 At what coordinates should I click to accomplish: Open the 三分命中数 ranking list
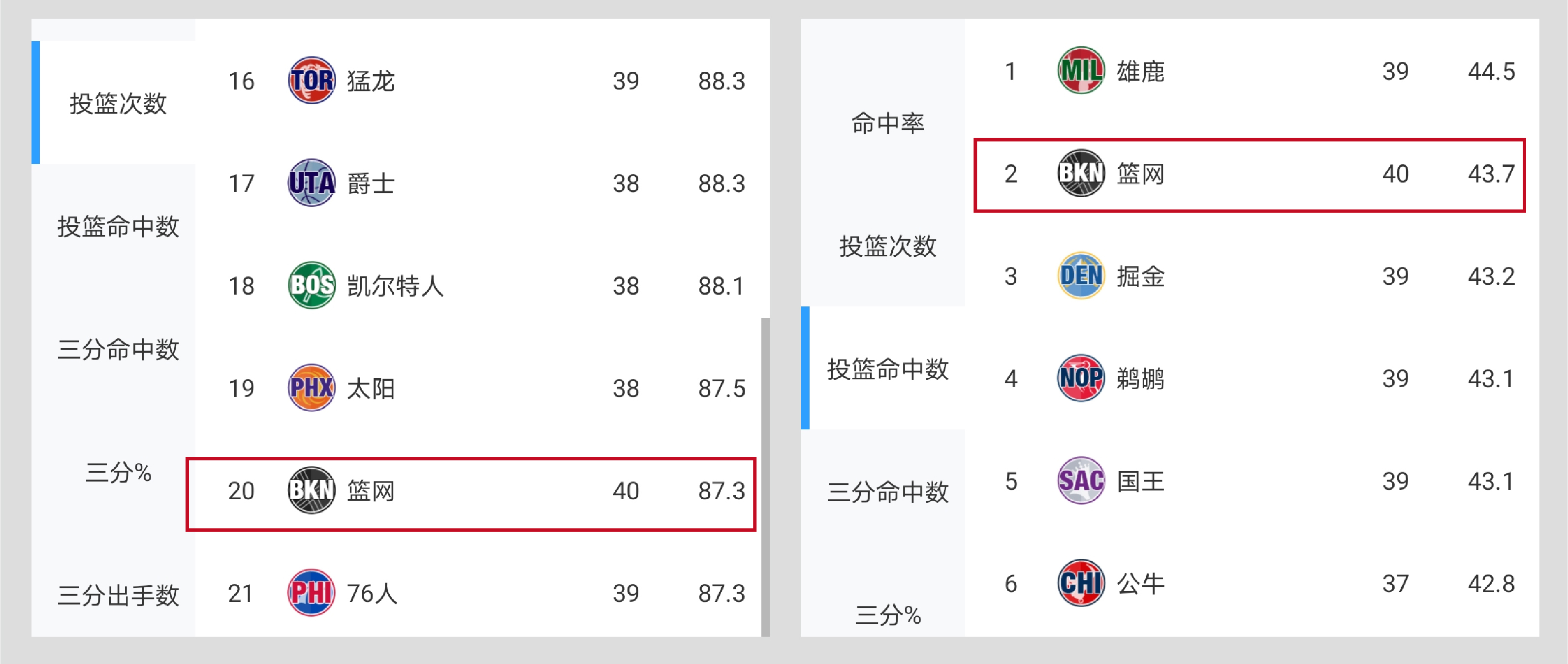[119, 350]
